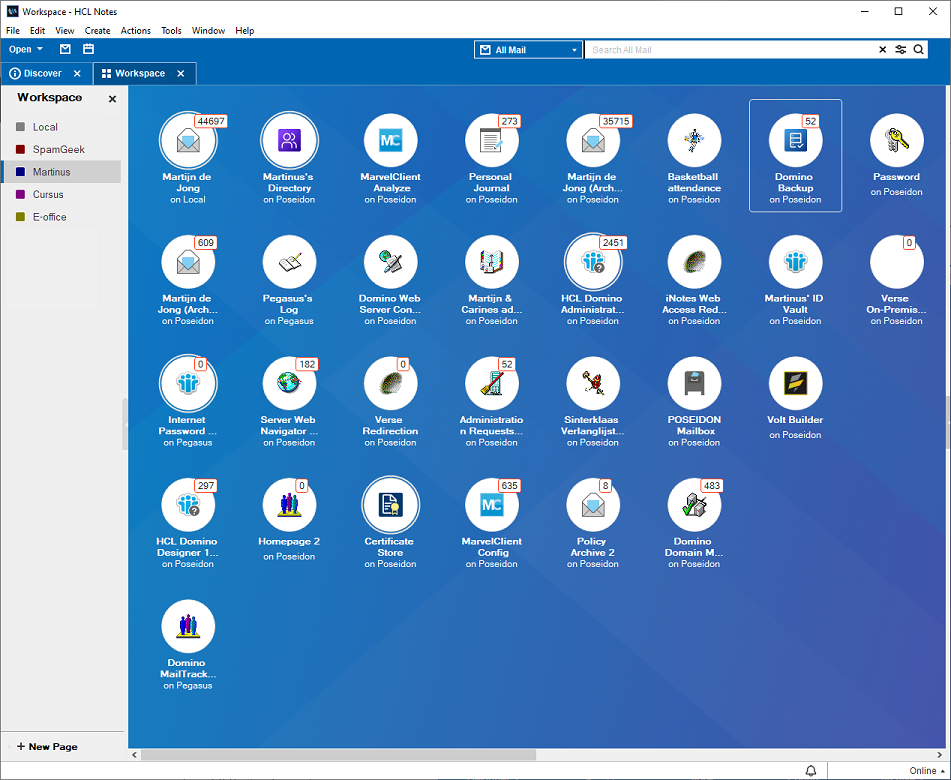
Task: Open the Tools menu
Action: 172,30
